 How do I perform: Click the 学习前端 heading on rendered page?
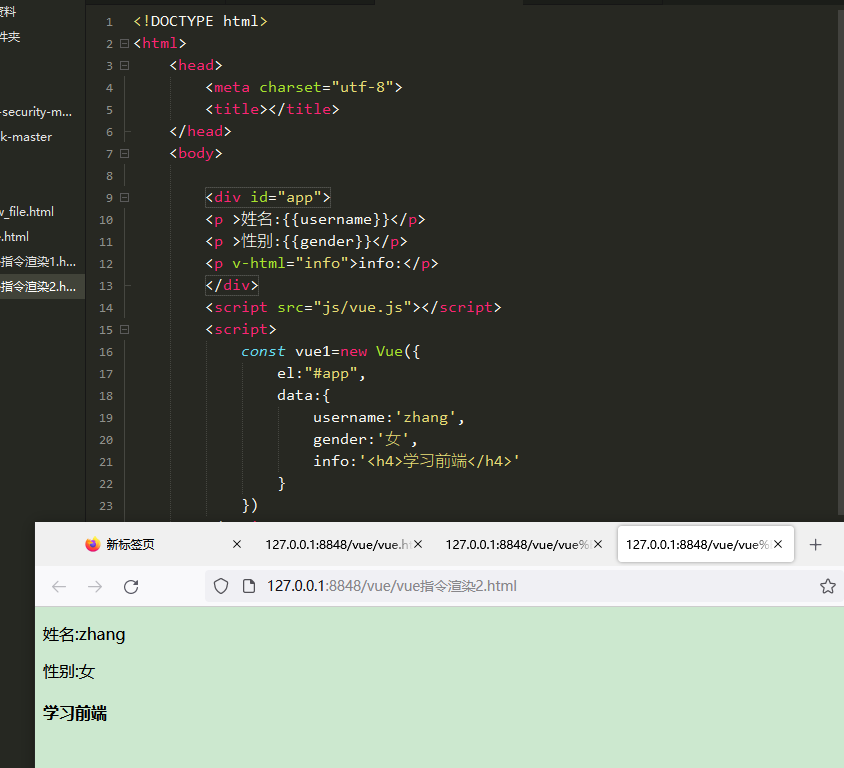(x=75, y=713)
